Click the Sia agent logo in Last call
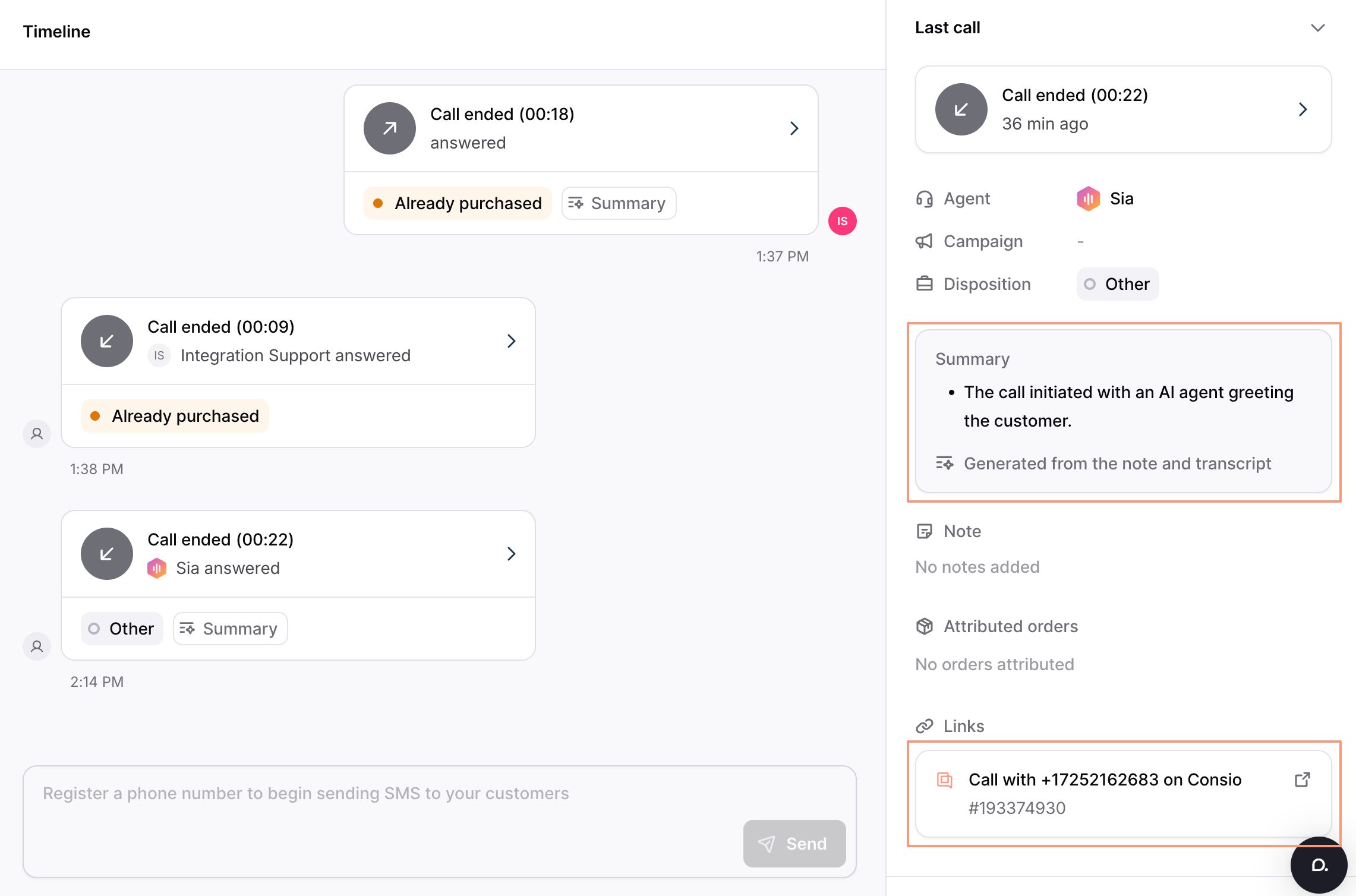 point(1088,198)
